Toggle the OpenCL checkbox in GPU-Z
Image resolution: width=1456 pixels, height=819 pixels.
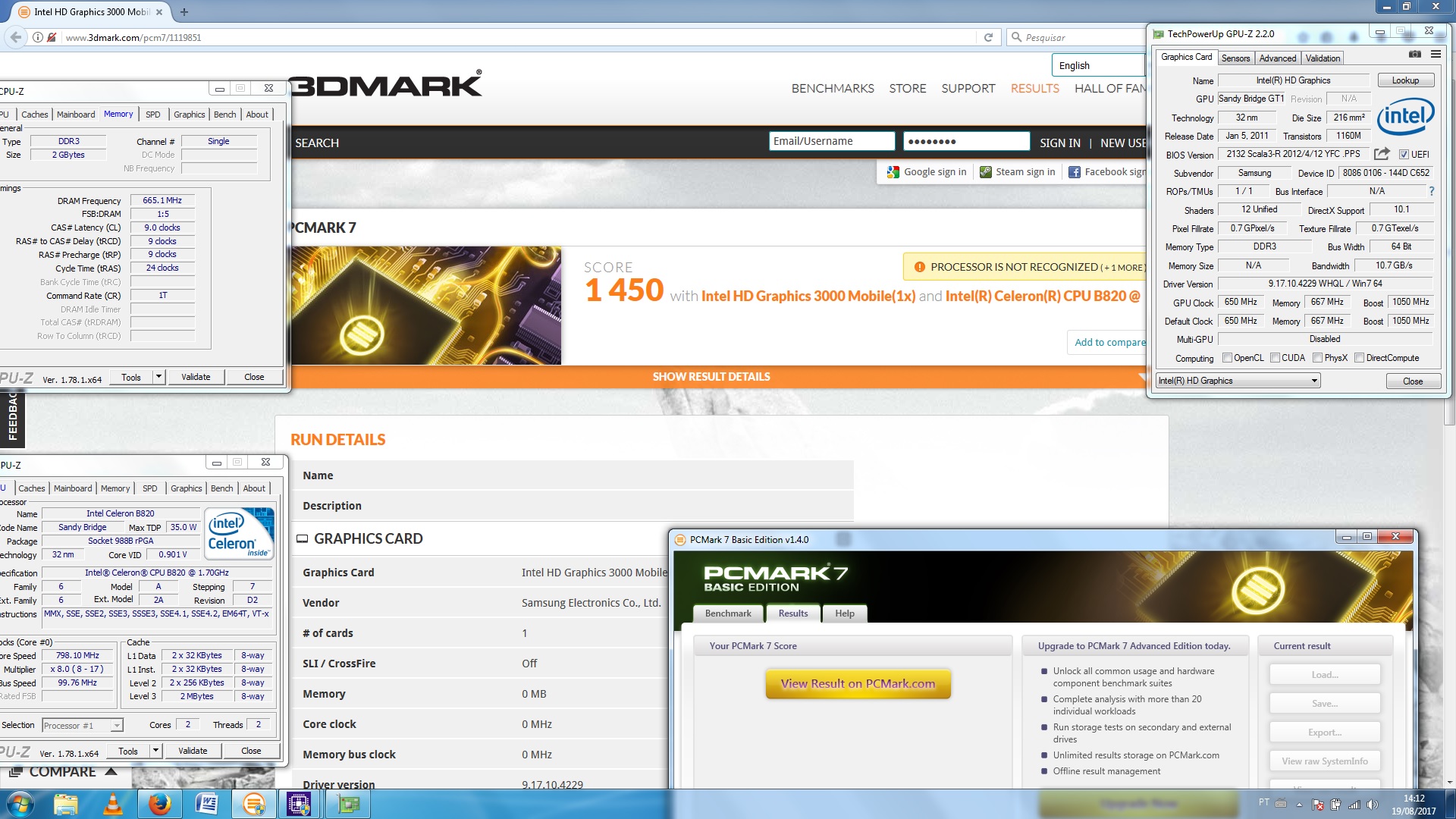[1227, 358]
